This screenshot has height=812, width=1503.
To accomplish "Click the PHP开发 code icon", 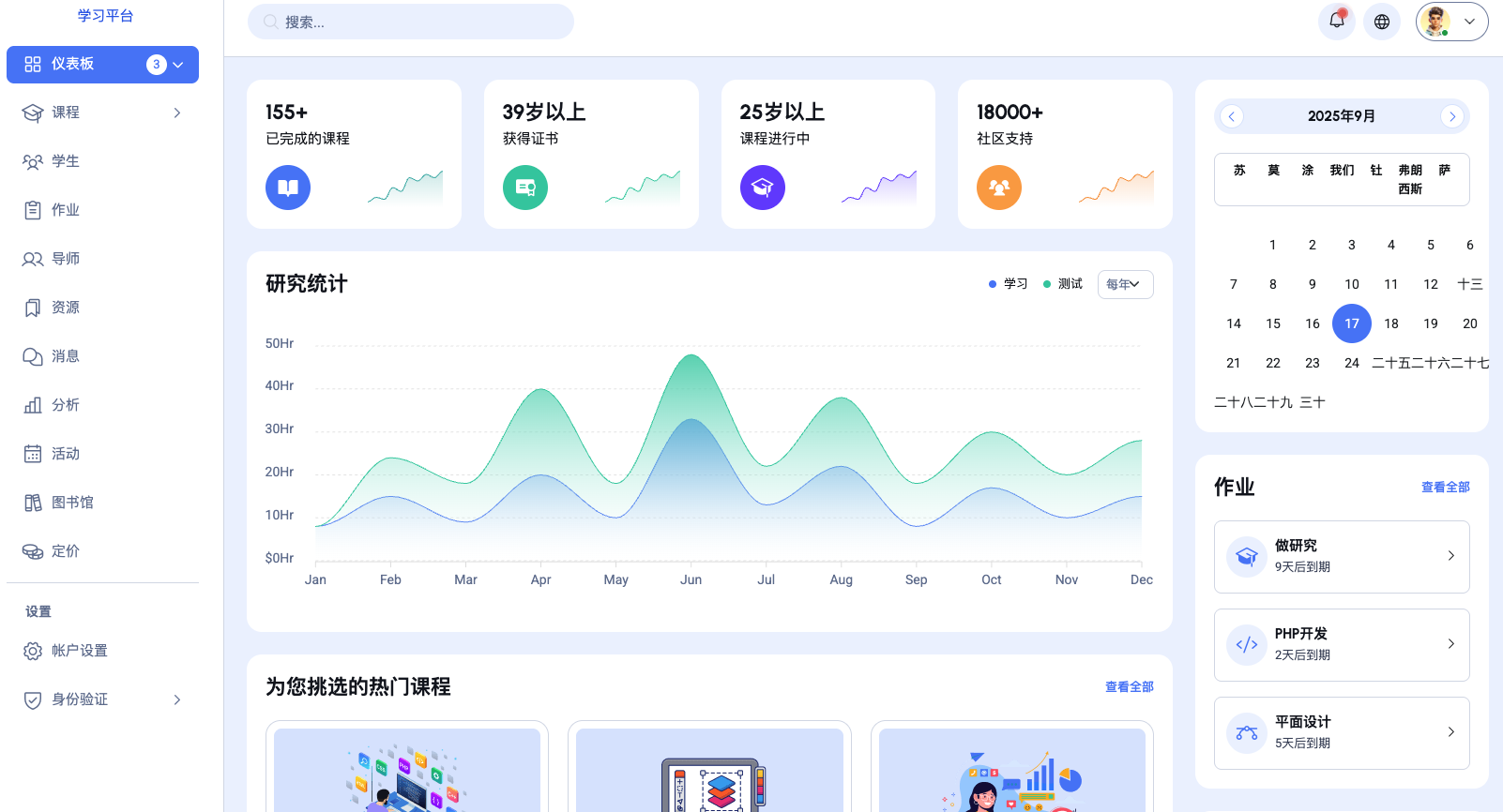I will (1247, 644).
